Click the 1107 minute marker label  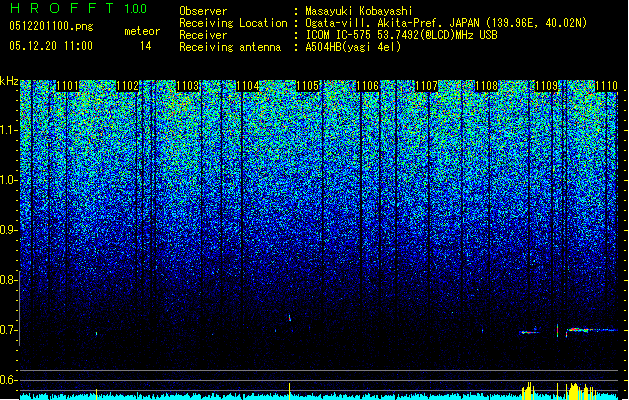(426, 86)
